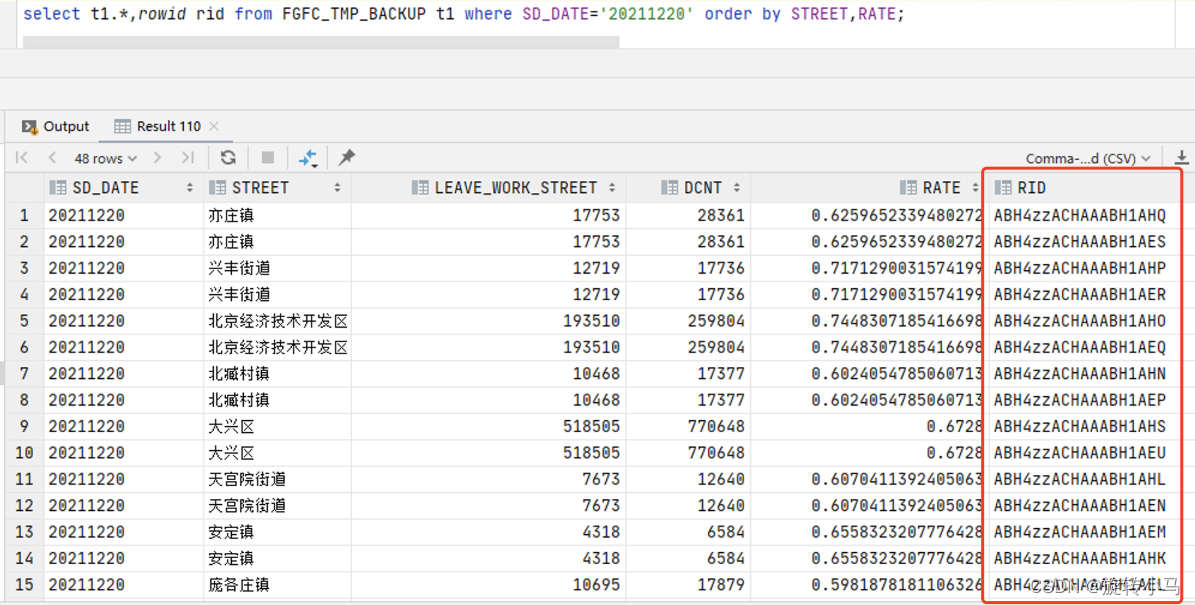Viewport: 1195px width, 605px height.
Task: Sort by SD_DATE column header
Action: (x=105, y=187)
